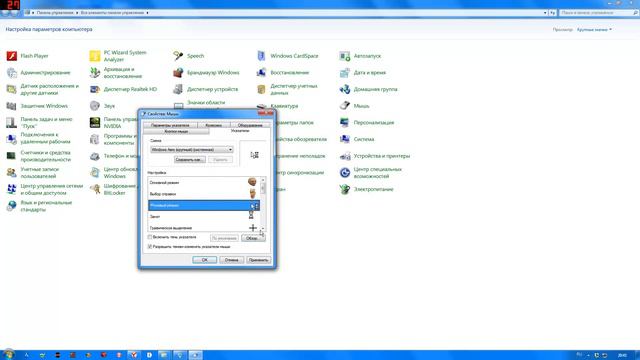This screenshot has width=640, height=360.
Task: Expand Все элементы панели управления breadcrumb arrow
Action: click(x=147, y=13)
